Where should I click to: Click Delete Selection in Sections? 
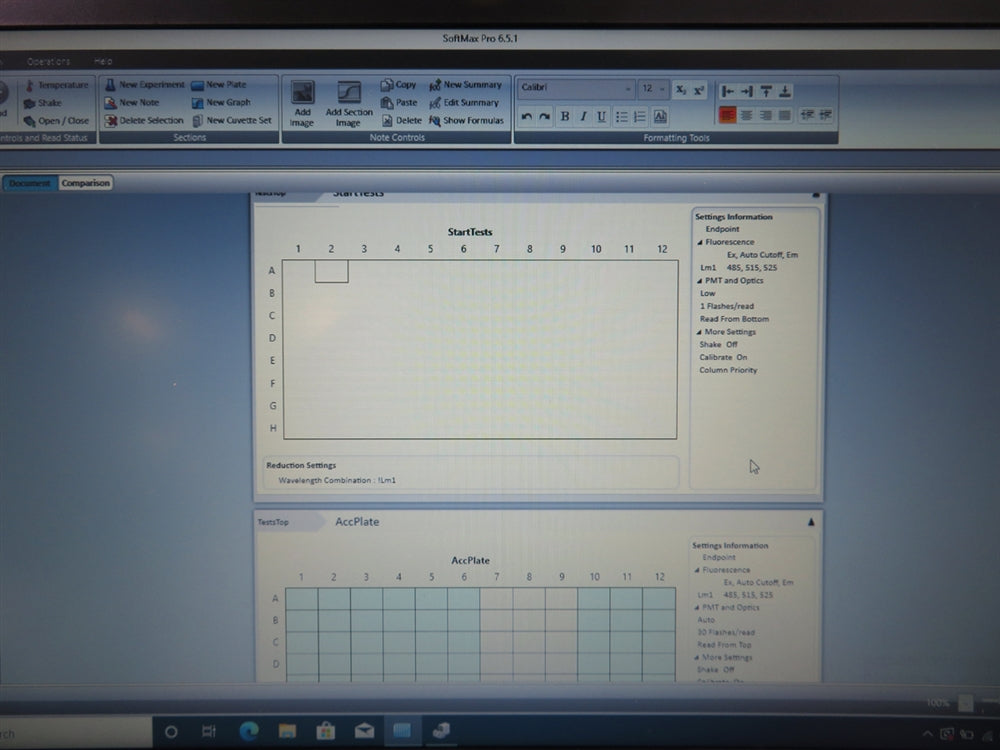point(143,120)
